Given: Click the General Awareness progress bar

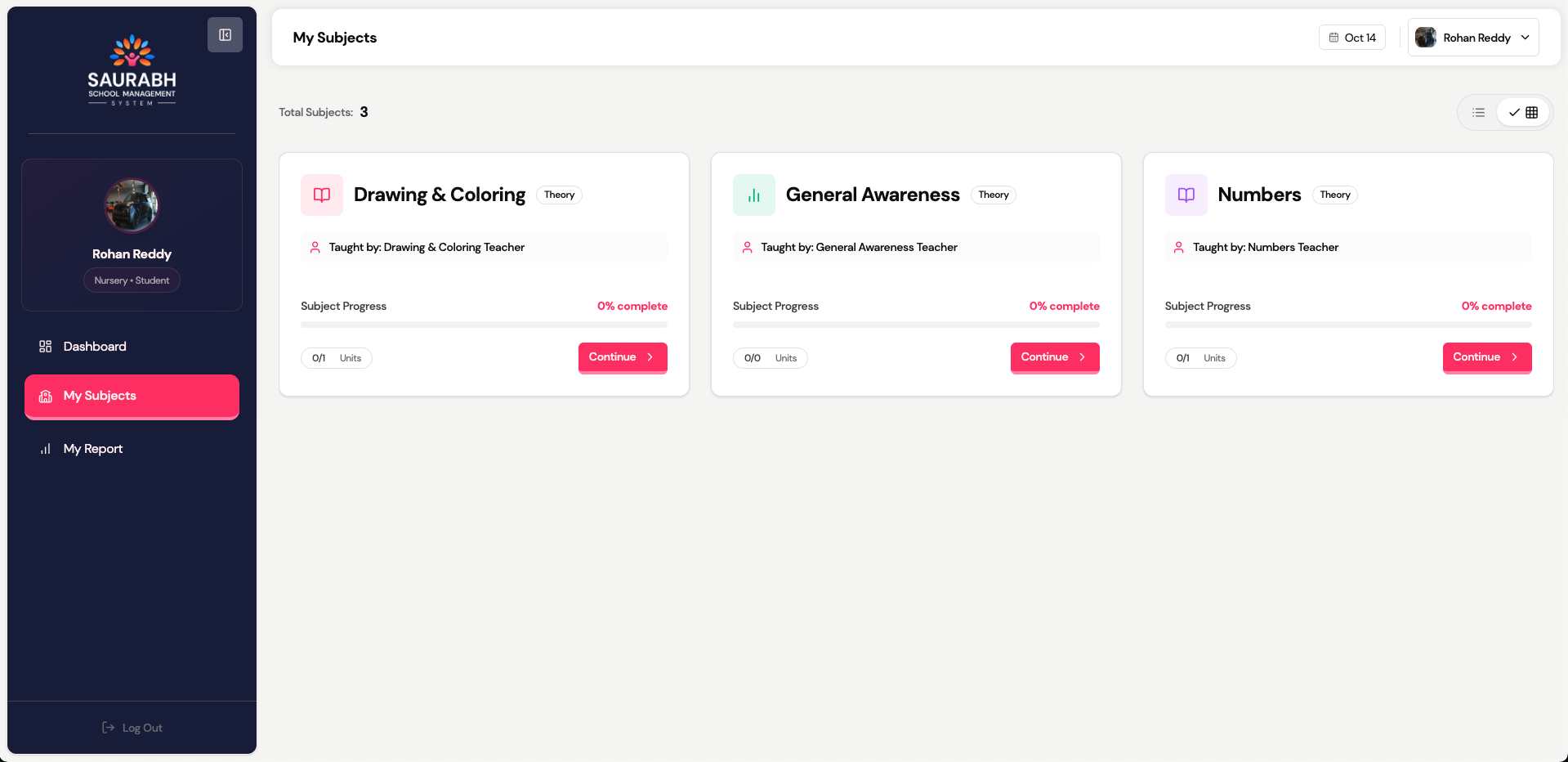Looking at the screenshot, I should 915,325.
